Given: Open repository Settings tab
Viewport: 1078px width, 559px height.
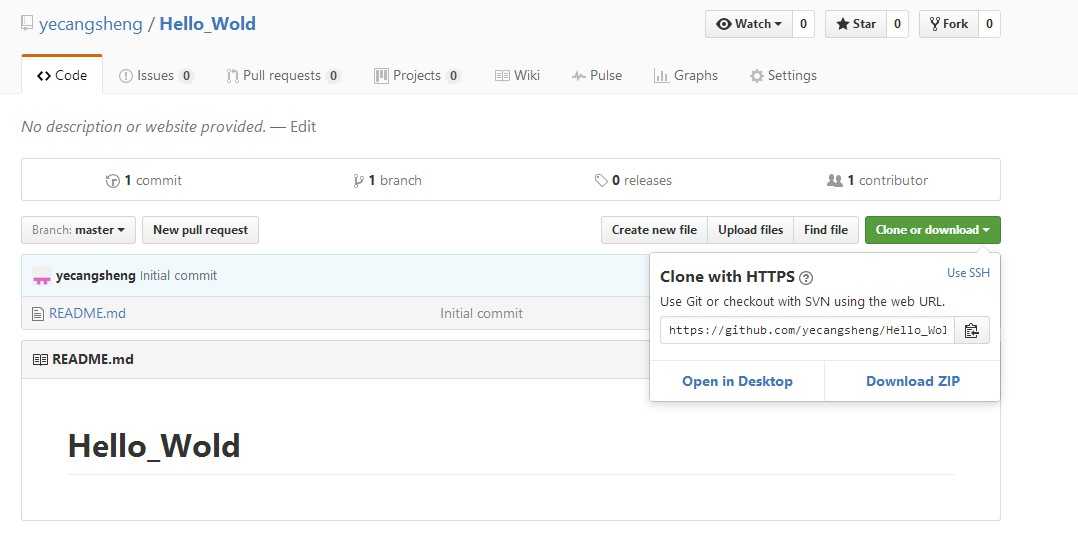Looking at the screenshot, I should (x=783, y=76).
